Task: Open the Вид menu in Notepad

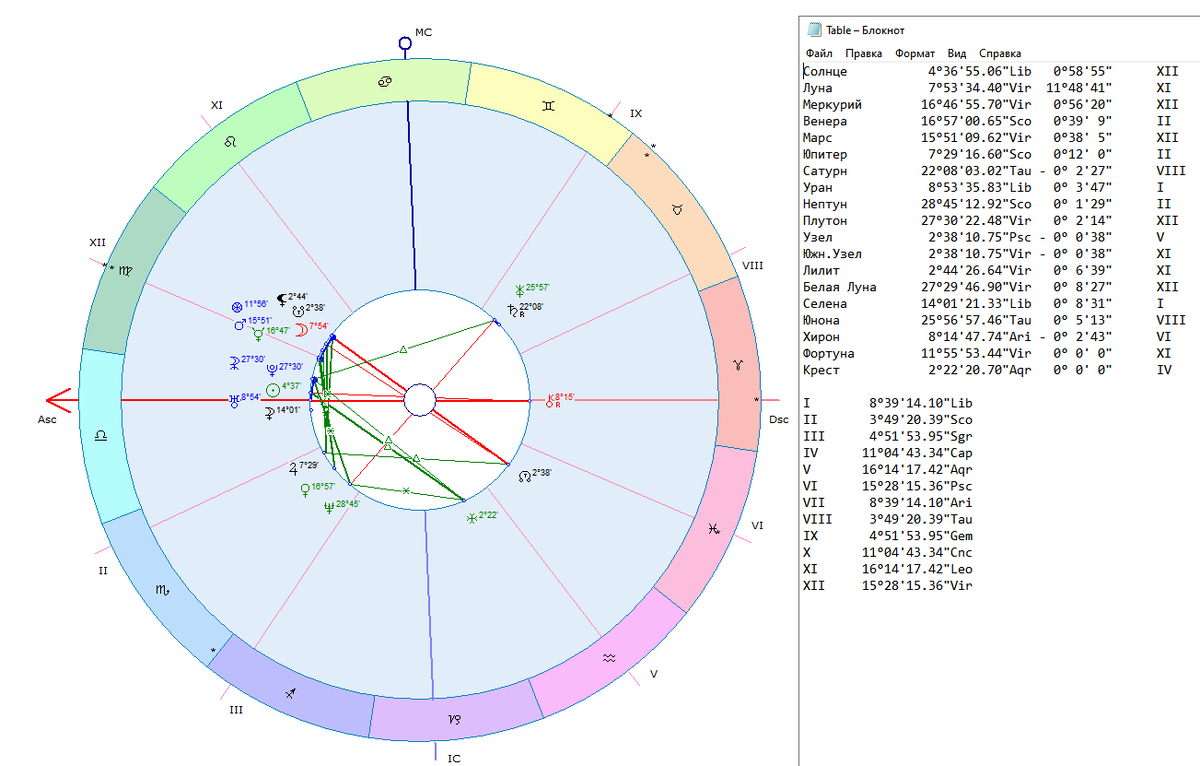Action: click(957, 53)
